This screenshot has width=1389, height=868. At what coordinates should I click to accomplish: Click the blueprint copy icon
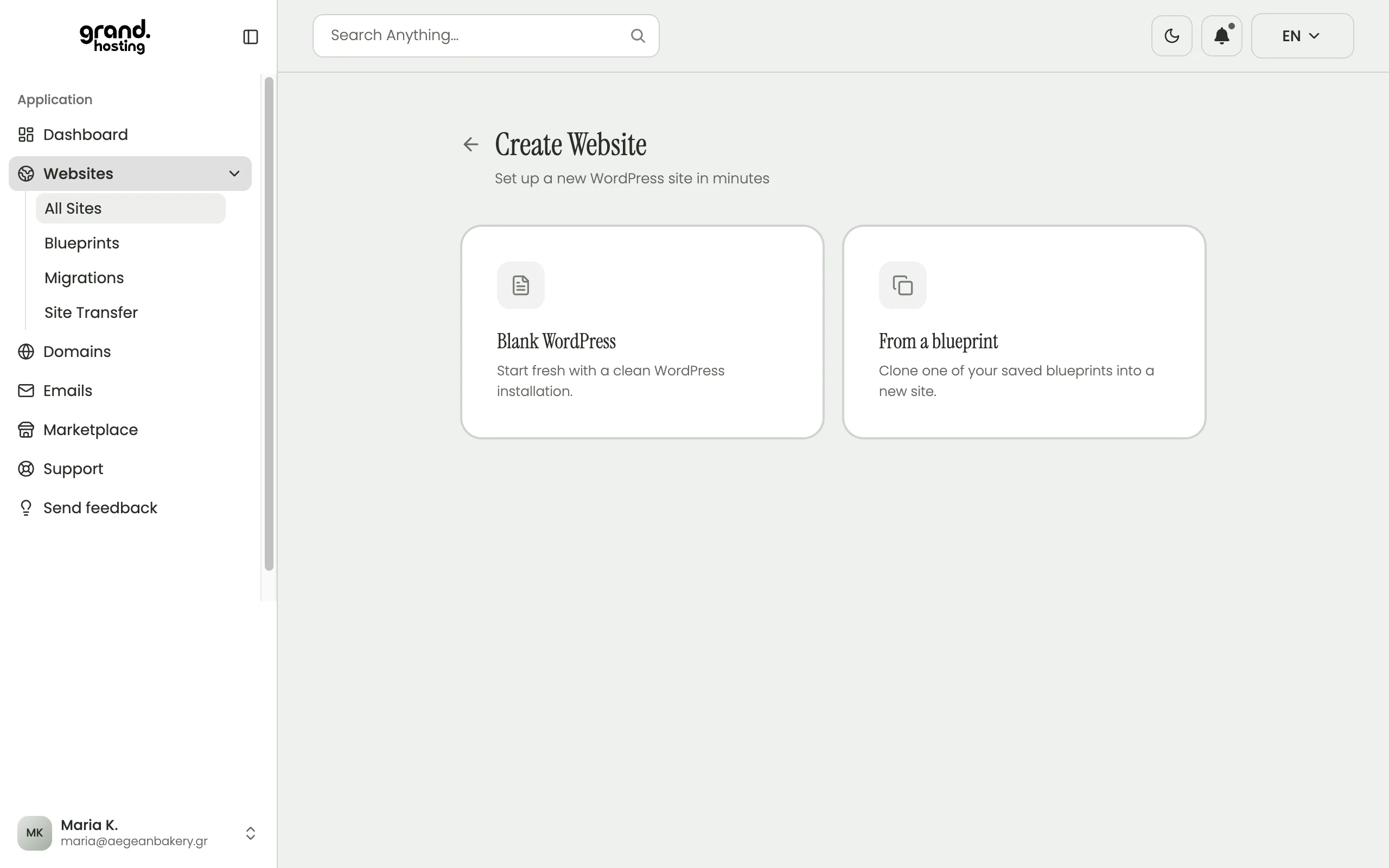tap(902, 285)
